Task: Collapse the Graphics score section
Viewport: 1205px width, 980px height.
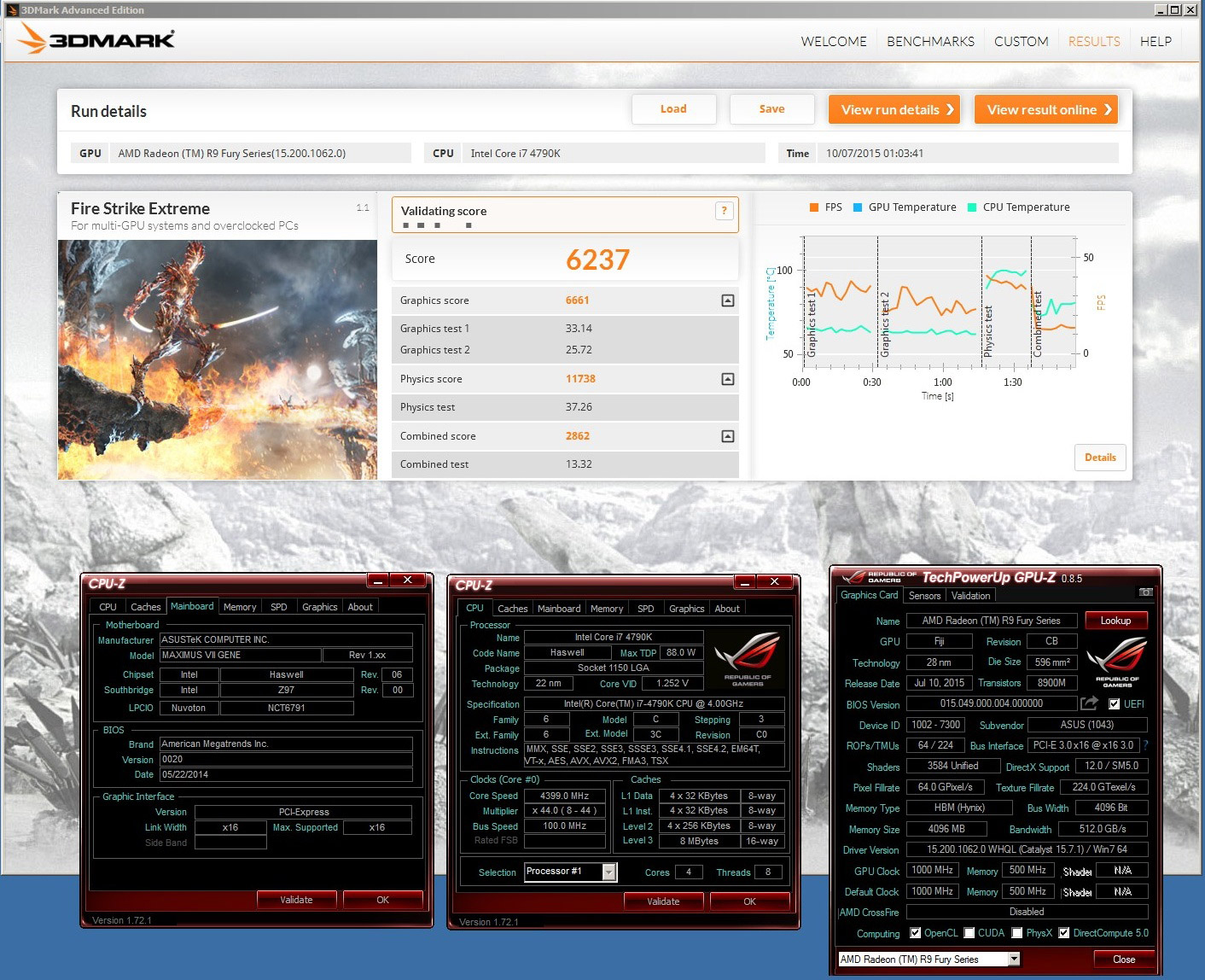Action: (x=727, y=300)
